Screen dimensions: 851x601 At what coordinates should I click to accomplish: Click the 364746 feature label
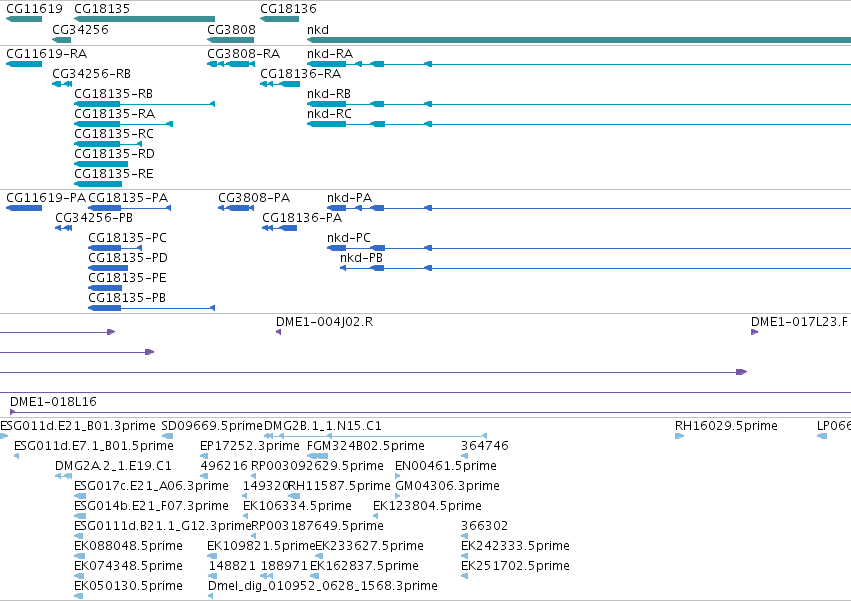485,446
